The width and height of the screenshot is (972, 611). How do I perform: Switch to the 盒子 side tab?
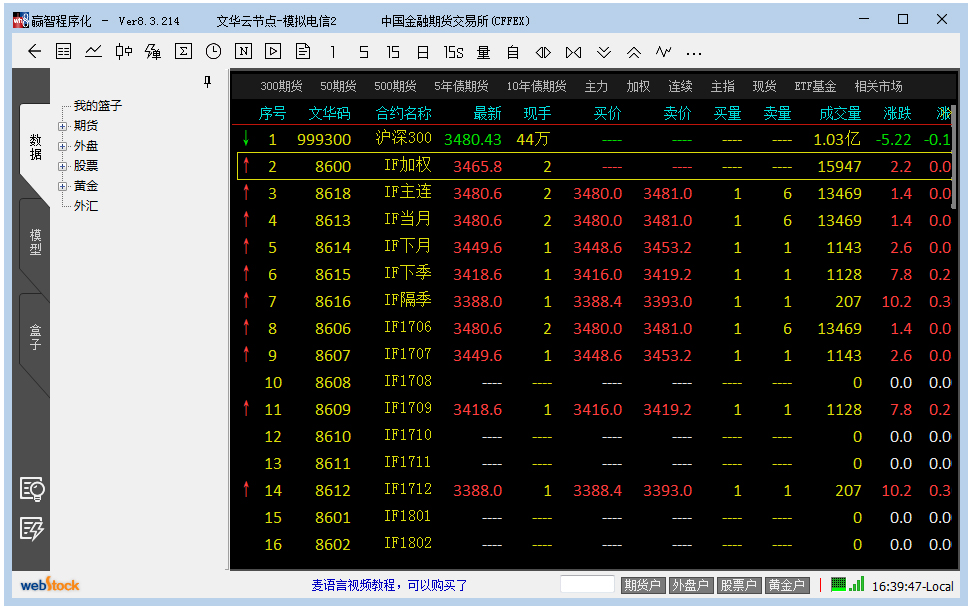[x=35, y=337]
